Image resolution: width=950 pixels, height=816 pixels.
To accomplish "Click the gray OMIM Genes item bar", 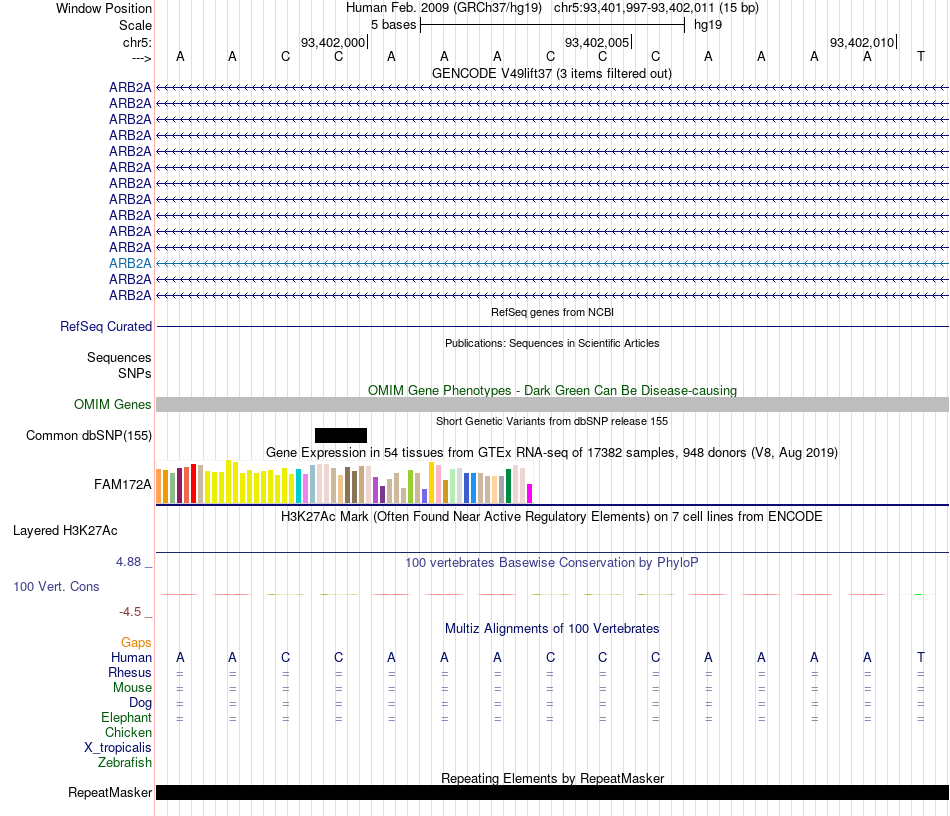I will [x=552, y=405].
